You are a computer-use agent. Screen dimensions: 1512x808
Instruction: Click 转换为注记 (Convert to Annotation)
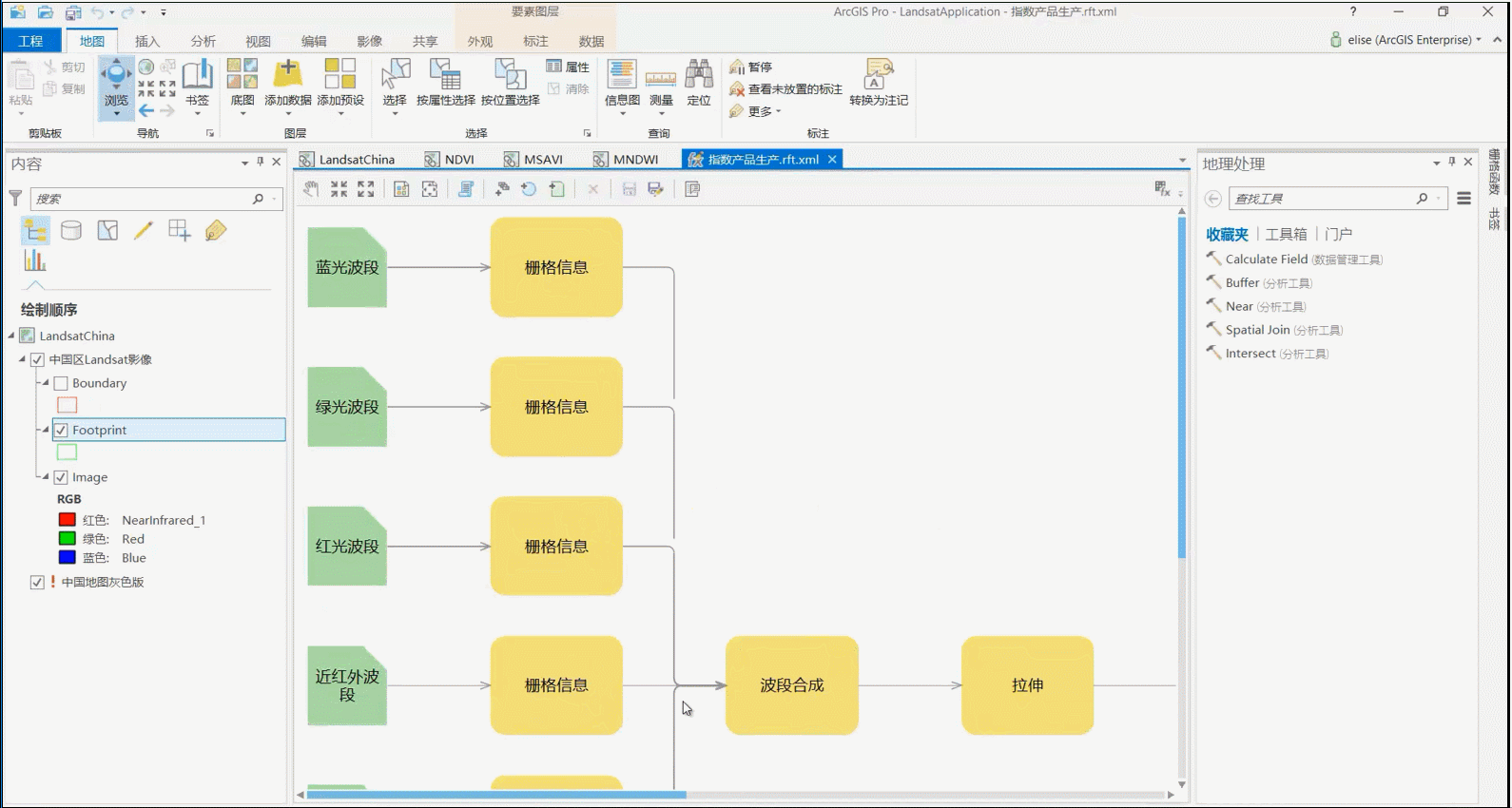point(879,83)
